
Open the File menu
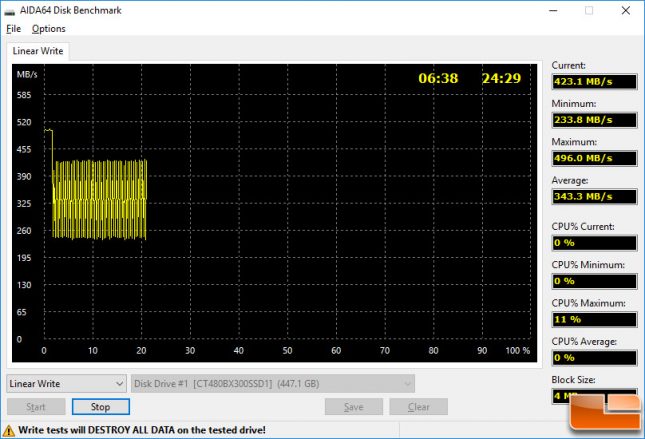13,29
